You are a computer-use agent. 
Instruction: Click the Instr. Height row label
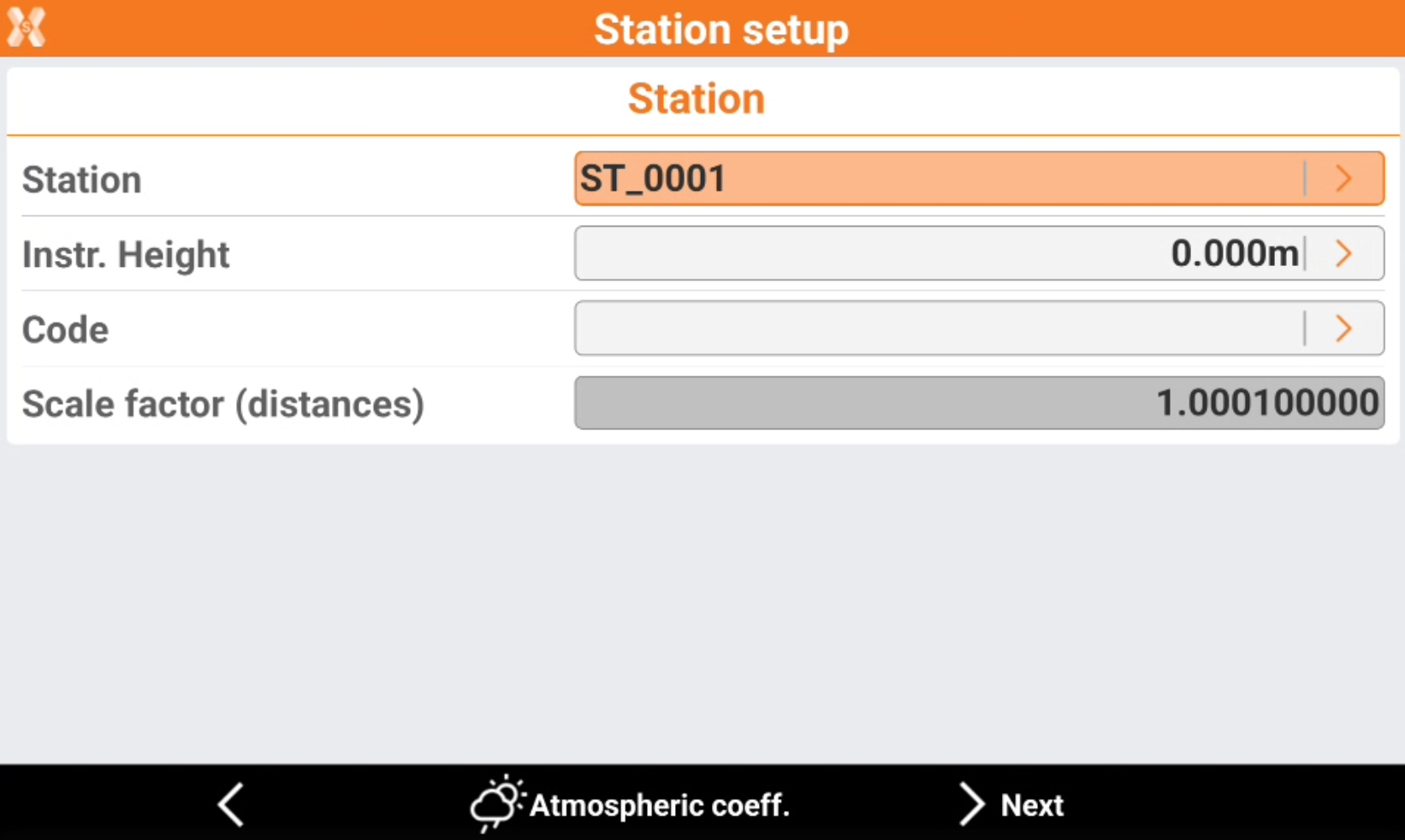126,255
